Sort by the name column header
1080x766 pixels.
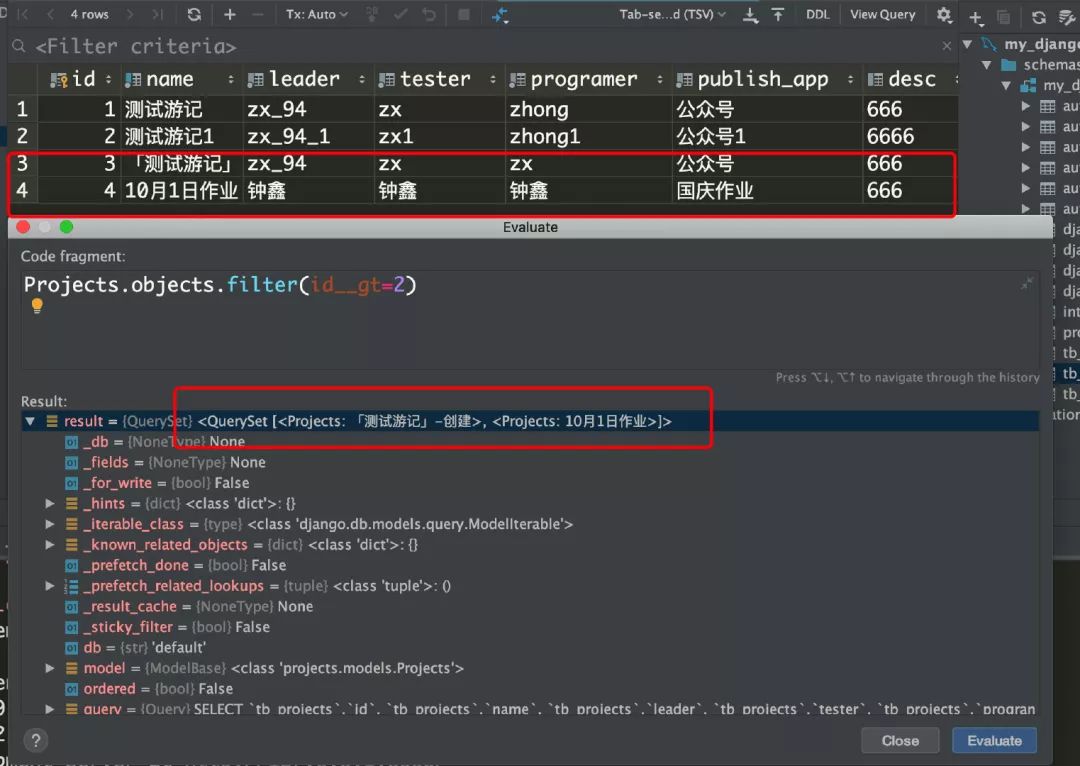coord(180,79)
